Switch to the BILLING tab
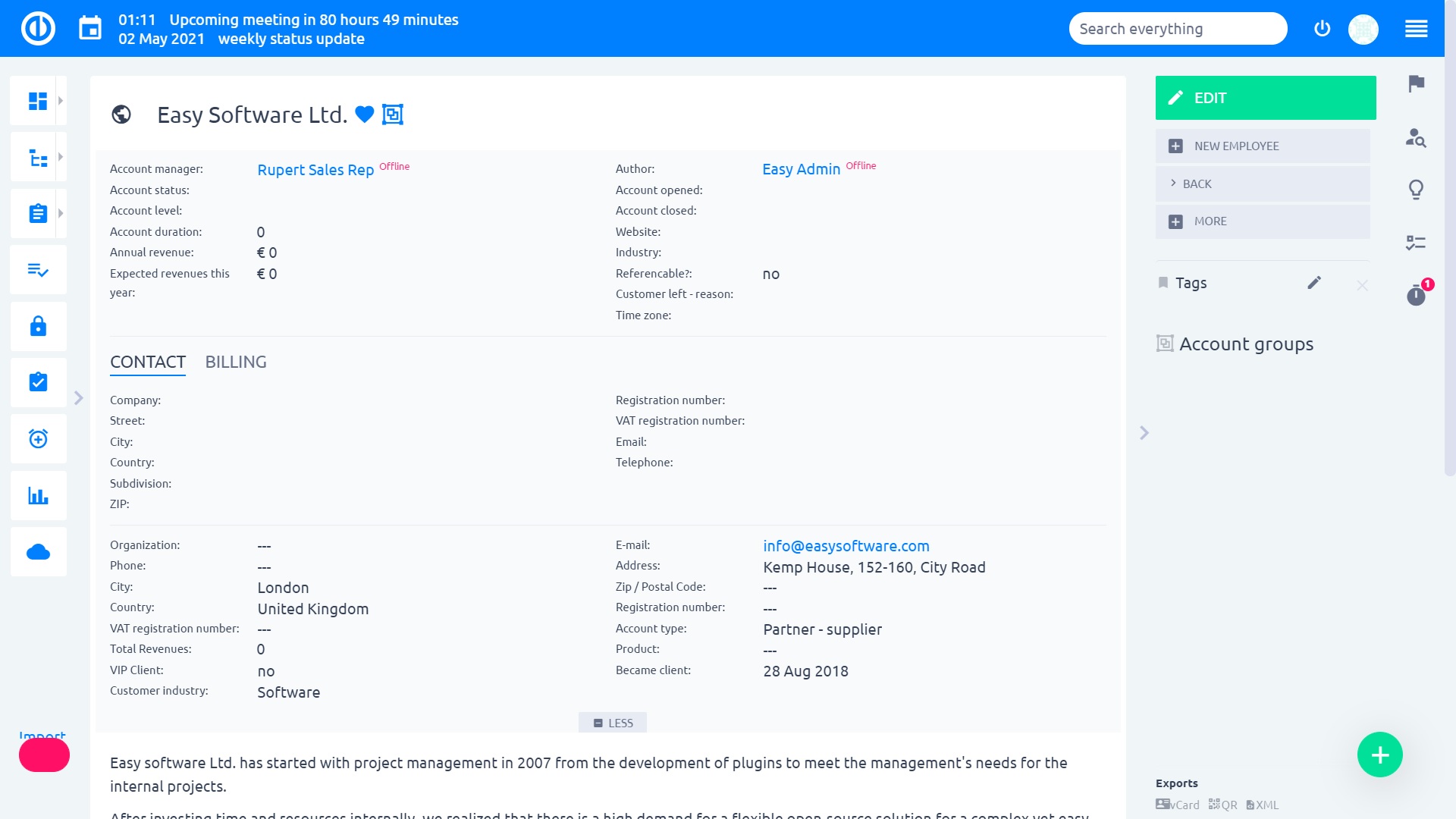The width and height of the screenshot is (1456, 819). point(235,362)
